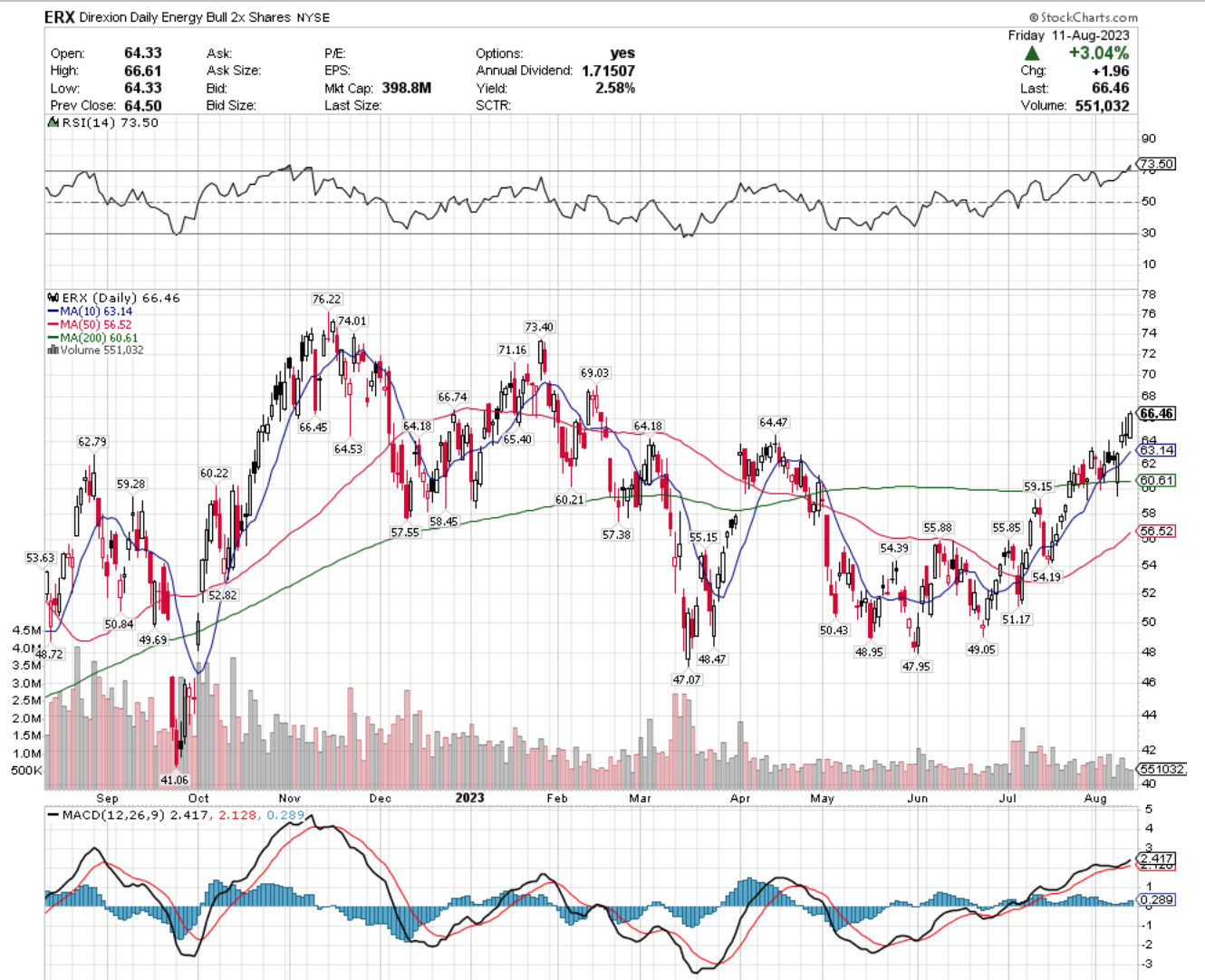This screenshot has height=980, width=1205.
Task: Click the 69.03 price label
Action: (594, 373)
